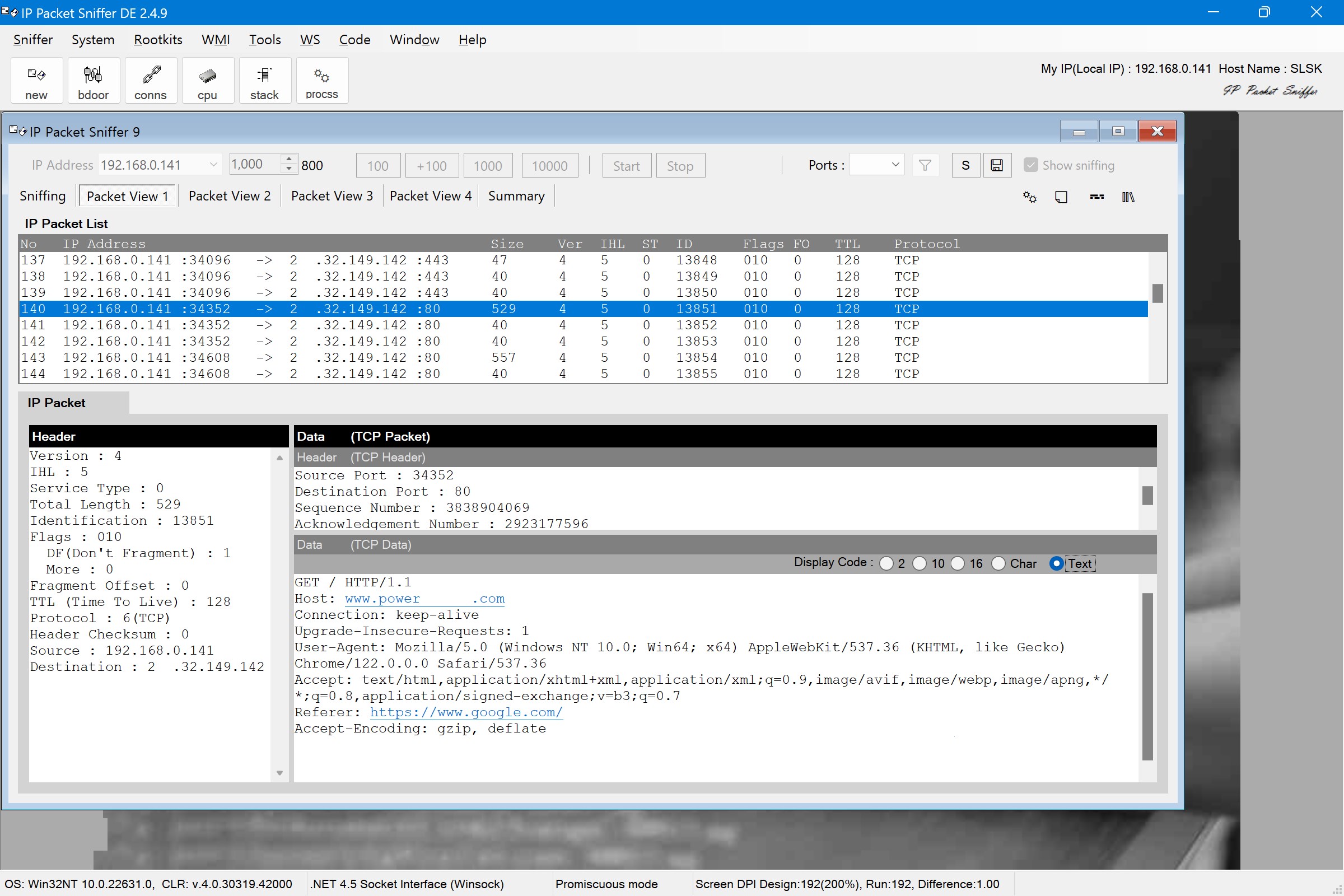This screenshot has width=1344, height=896.
Task: Launch the 'procss' process viewer icon
Action: tap(321, 80)
